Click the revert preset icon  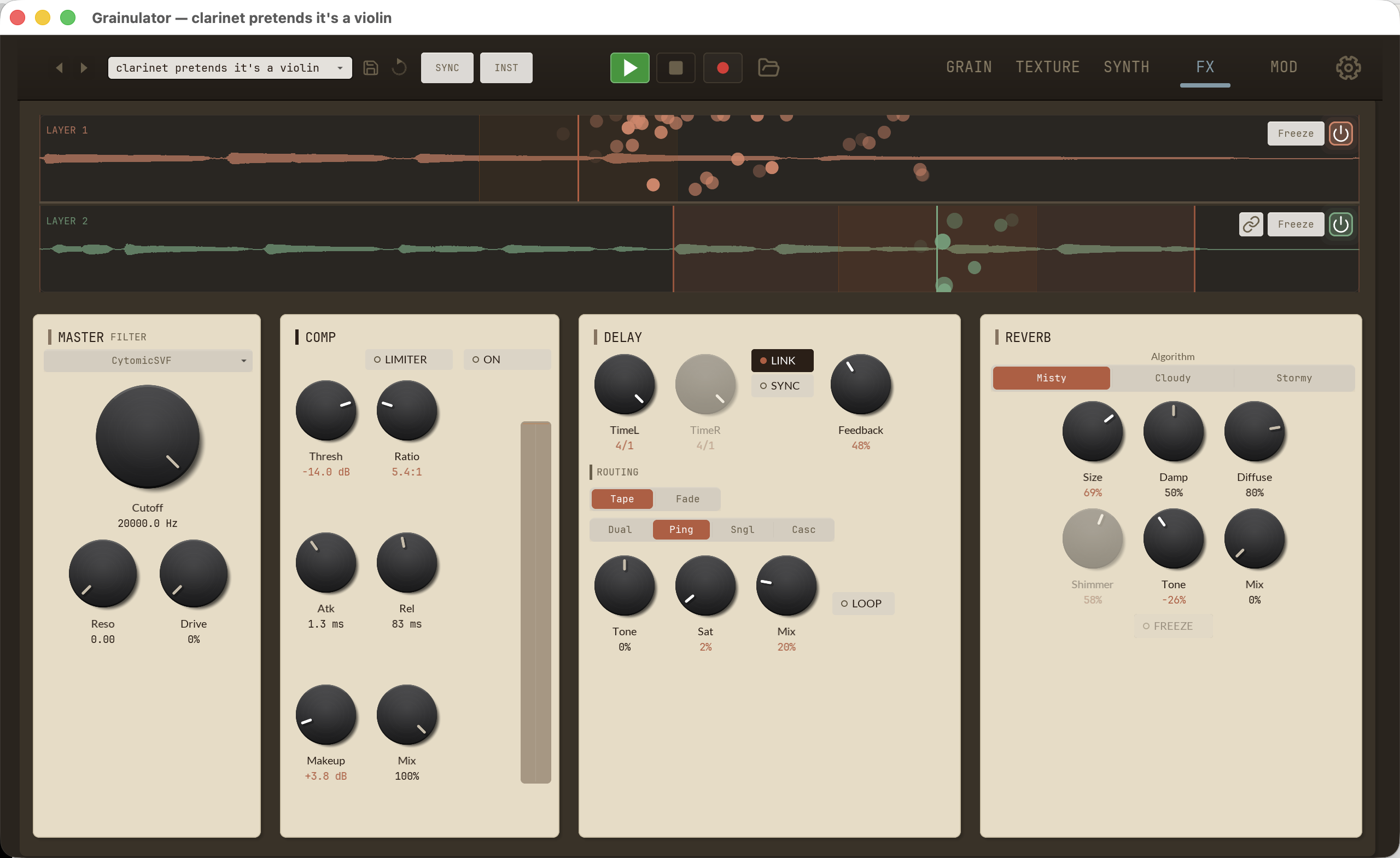point(399,68)
